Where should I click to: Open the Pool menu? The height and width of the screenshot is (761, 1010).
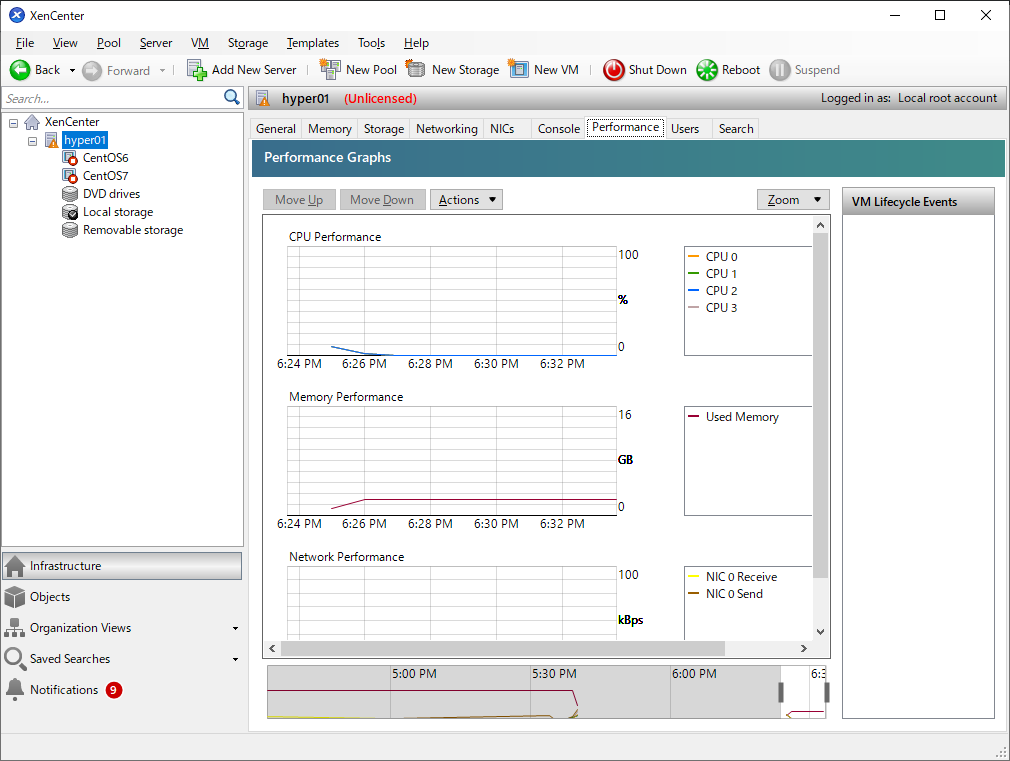point(109,43)
